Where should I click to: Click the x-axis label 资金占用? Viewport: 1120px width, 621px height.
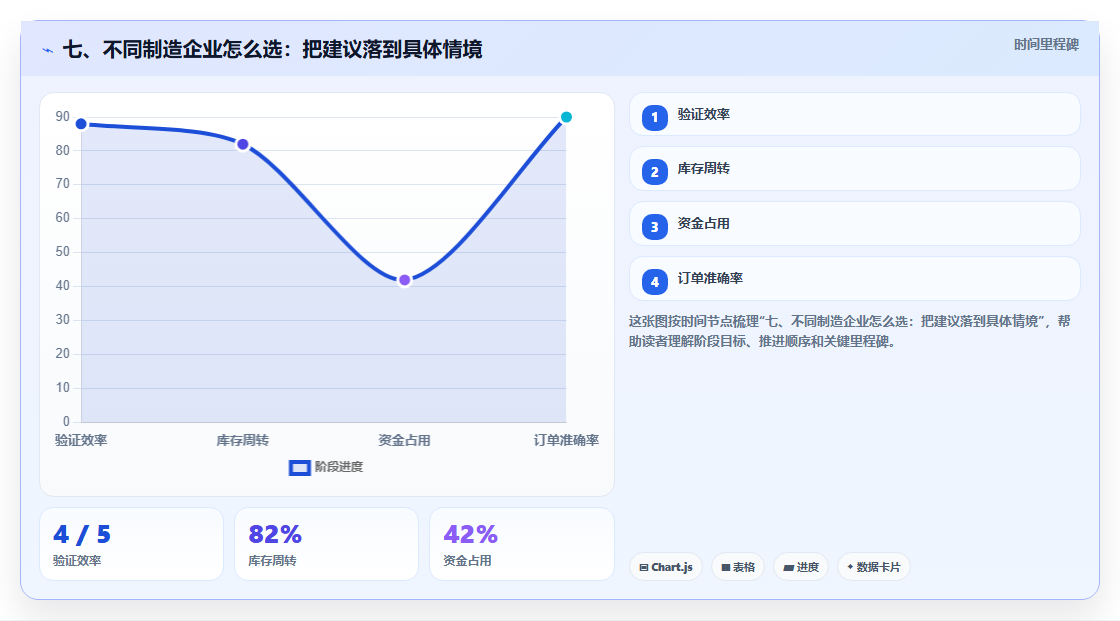point(404,441)
